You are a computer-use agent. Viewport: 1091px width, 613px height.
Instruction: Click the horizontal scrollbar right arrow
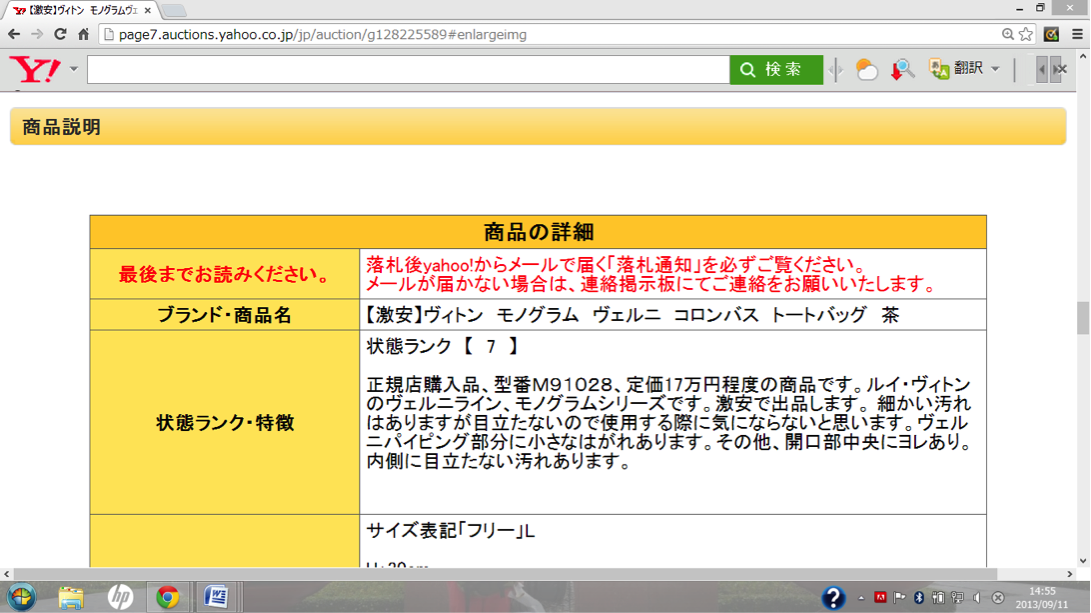coord(1070,574)
